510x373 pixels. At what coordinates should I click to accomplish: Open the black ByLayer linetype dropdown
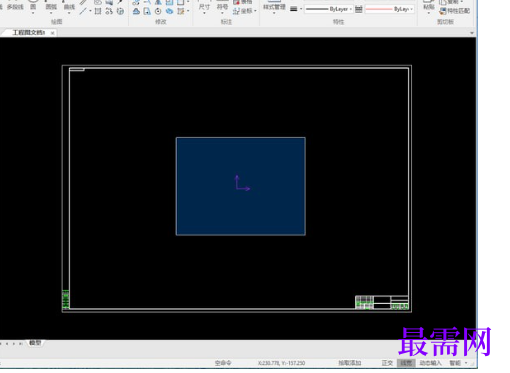click(x=328, y=9)
